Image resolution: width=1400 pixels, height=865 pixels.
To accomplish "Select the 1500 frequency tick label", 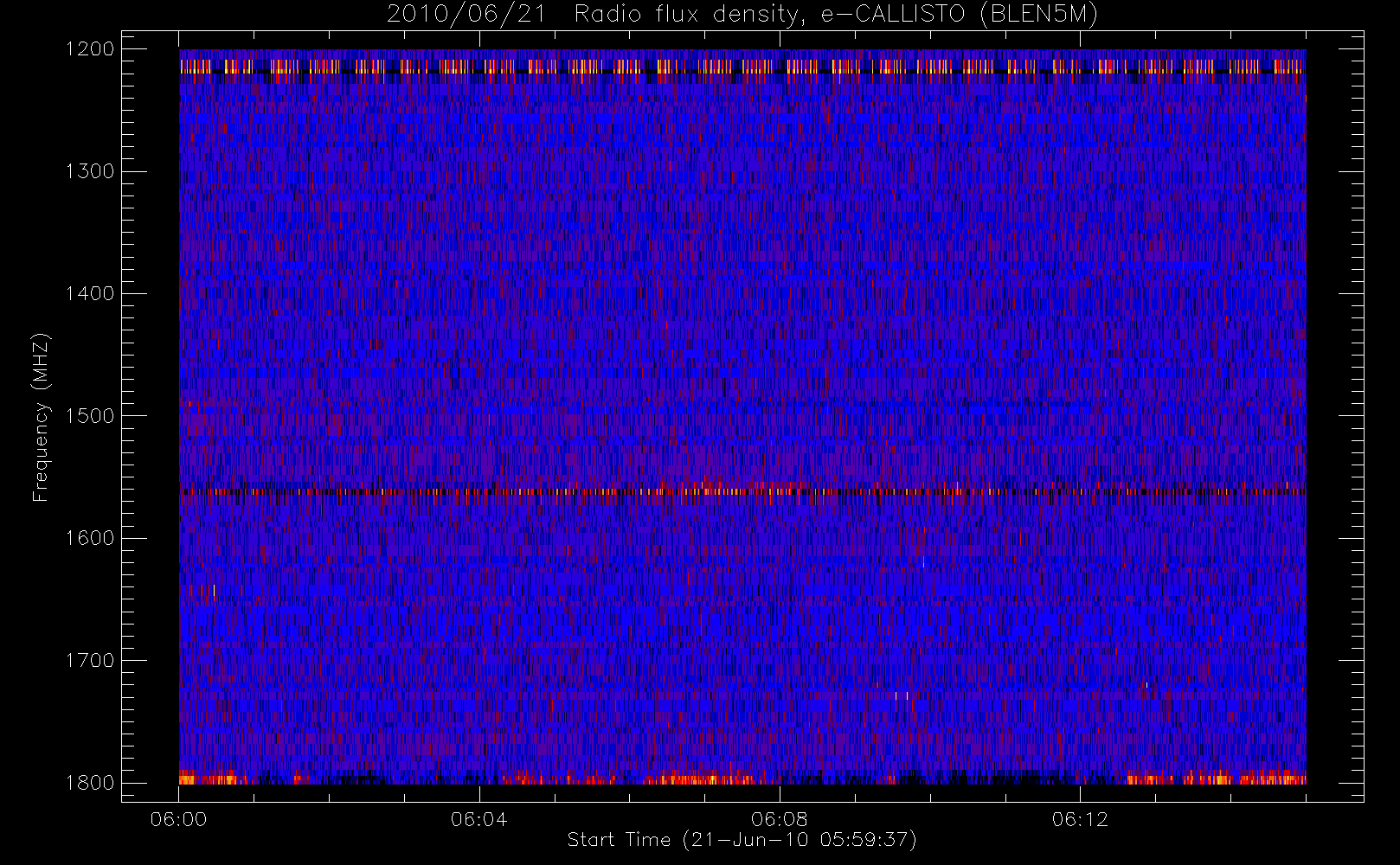I will (90, 416).
